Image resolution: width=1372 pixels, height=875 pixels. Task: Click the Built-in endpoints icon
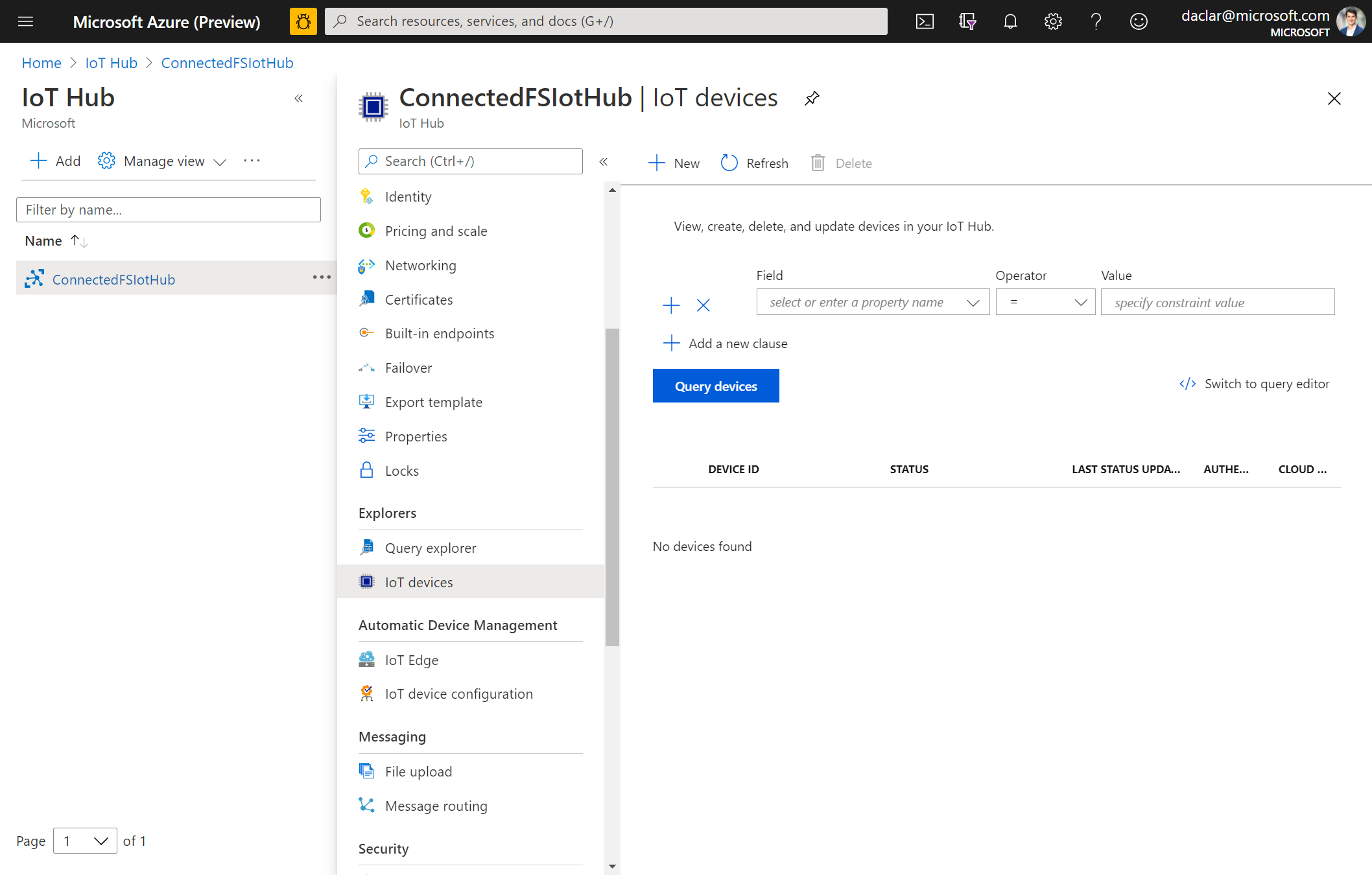368,333
